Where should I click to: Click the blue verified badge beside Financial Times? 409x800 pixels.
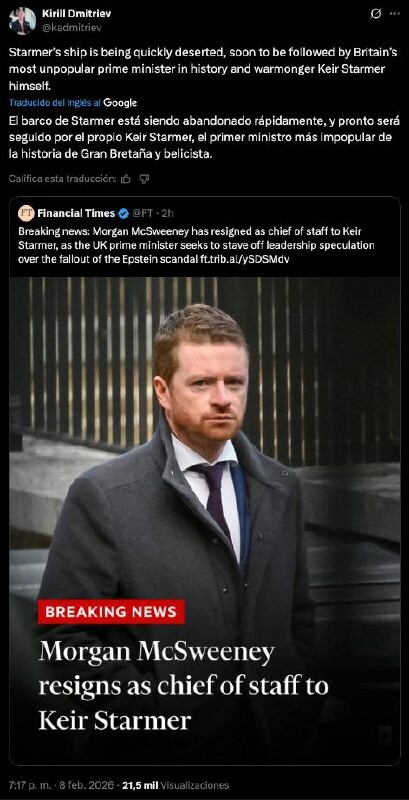123,213
